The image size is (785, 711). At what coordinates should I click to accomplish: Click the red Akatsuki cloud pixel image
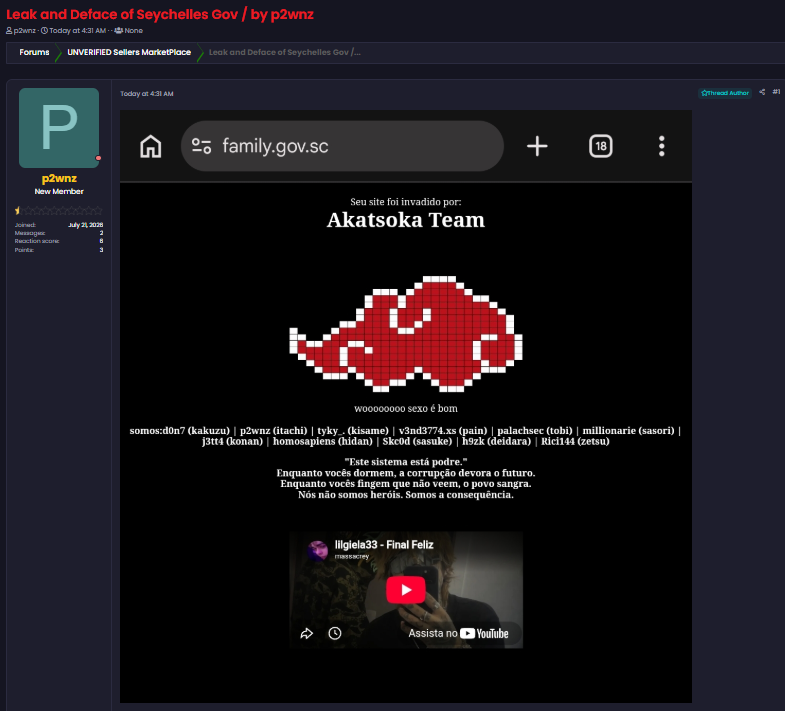click(406, 333)
